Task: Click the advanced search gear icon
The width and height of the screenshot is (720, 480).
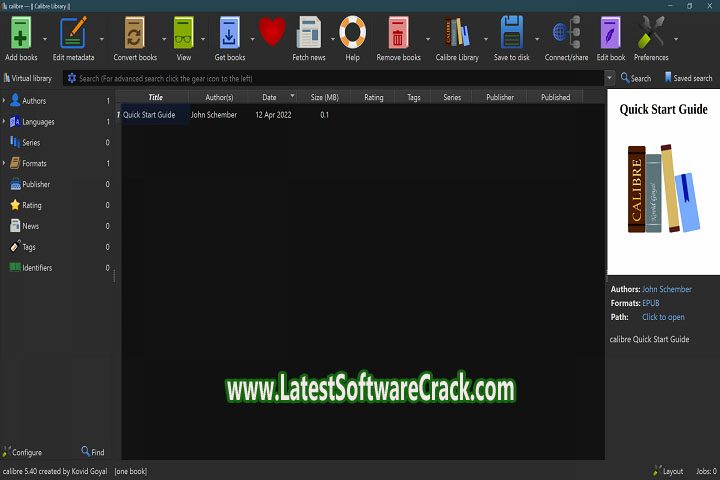Action: [71, 78]
